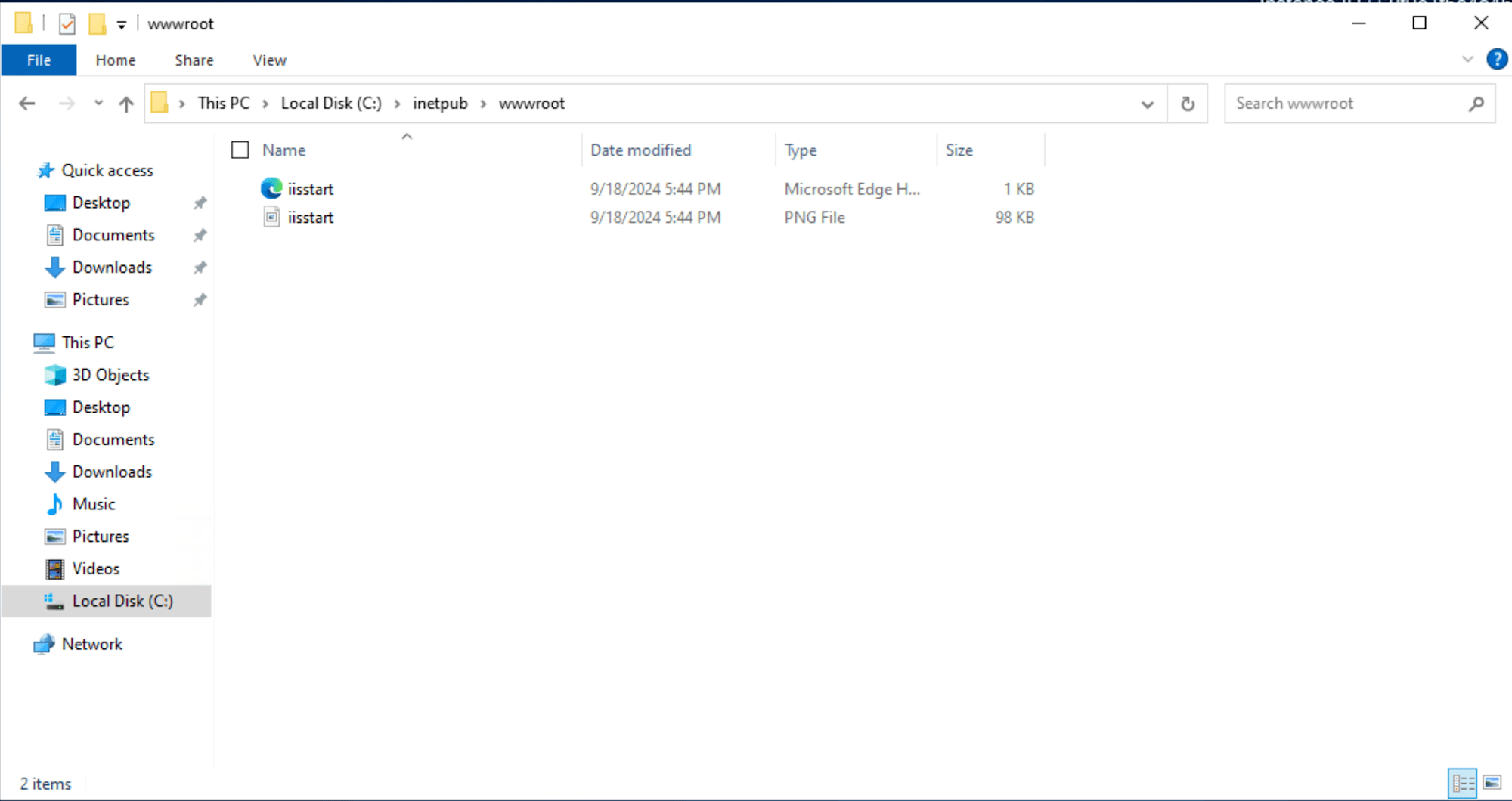
Task: Click the Microsoft Edge H... type cell
Action: (x=852, y=189)
